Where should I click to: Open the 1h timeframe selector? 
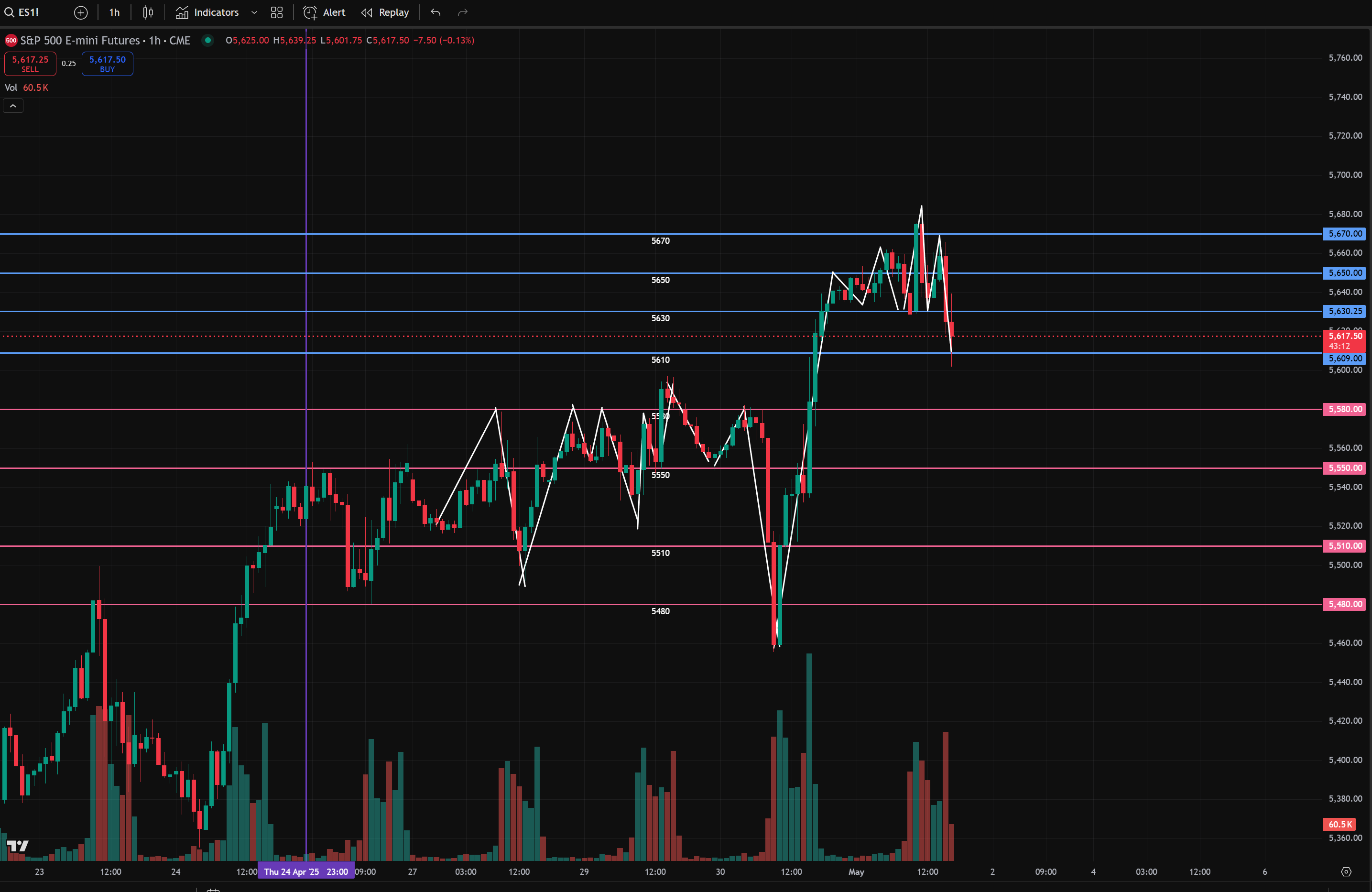coord(114,12)
